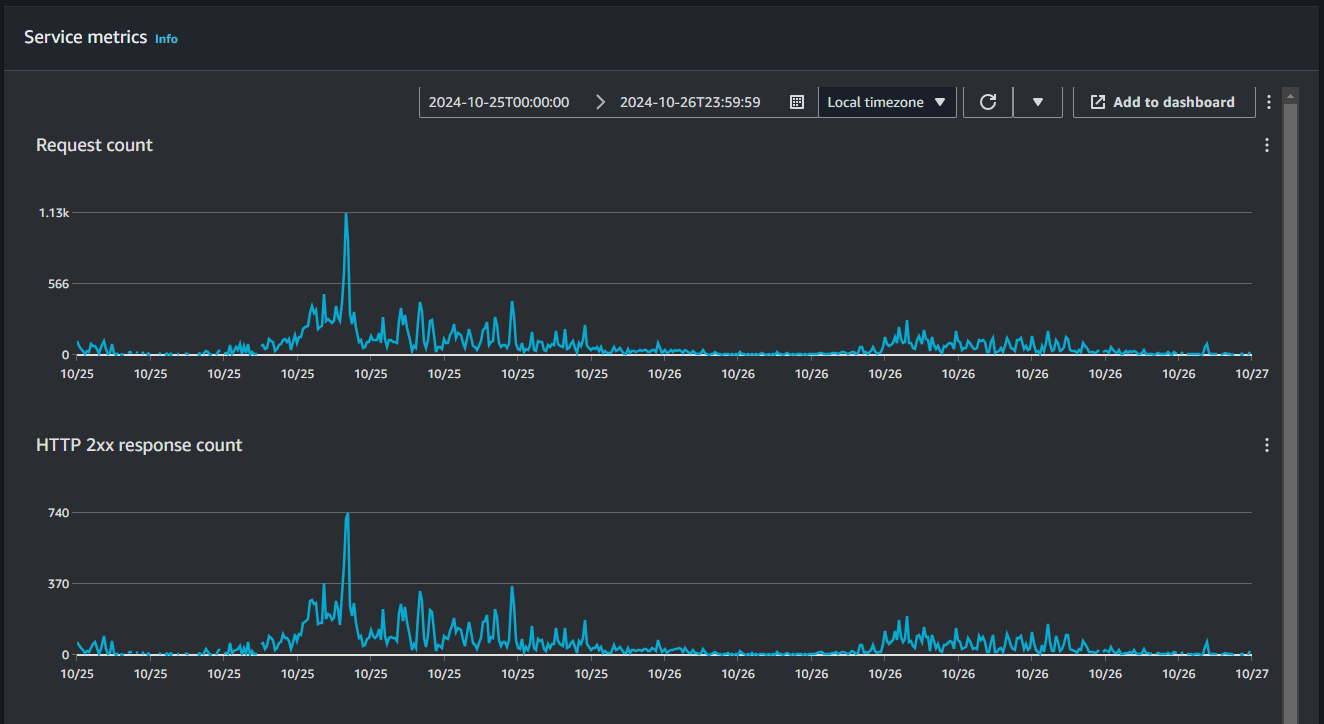This screenshot has width=1324, height=724.
Task: Click the 1.13k peak in Request count graph
Action: click(x=346, y=215)
